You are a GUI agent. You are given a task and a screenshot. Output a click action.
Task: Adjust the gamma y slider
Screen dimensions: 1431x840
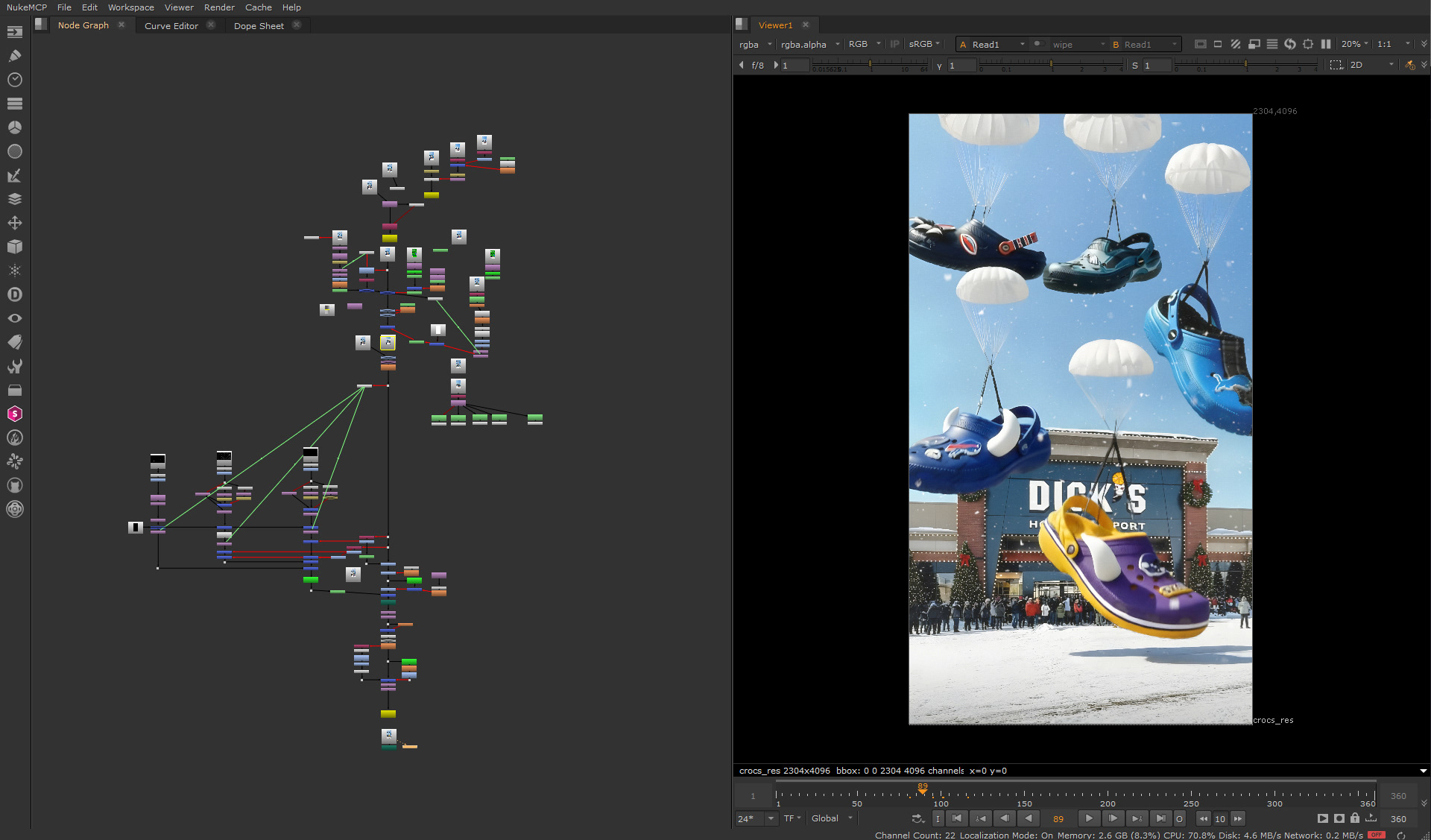pyautogui.click(x=1051, y=66)
